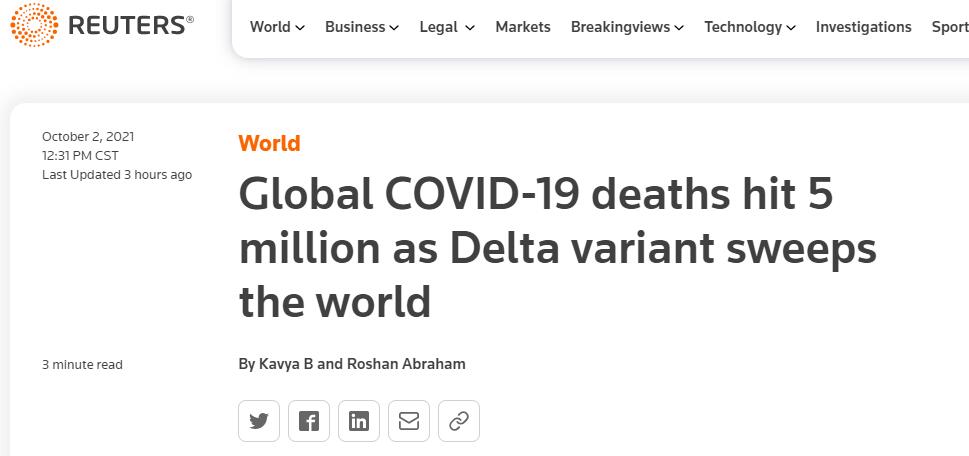Open author Kavya B's profile
Image resolution: width=969 pixels, height=456 pixels.
click(x=285, y=364)
